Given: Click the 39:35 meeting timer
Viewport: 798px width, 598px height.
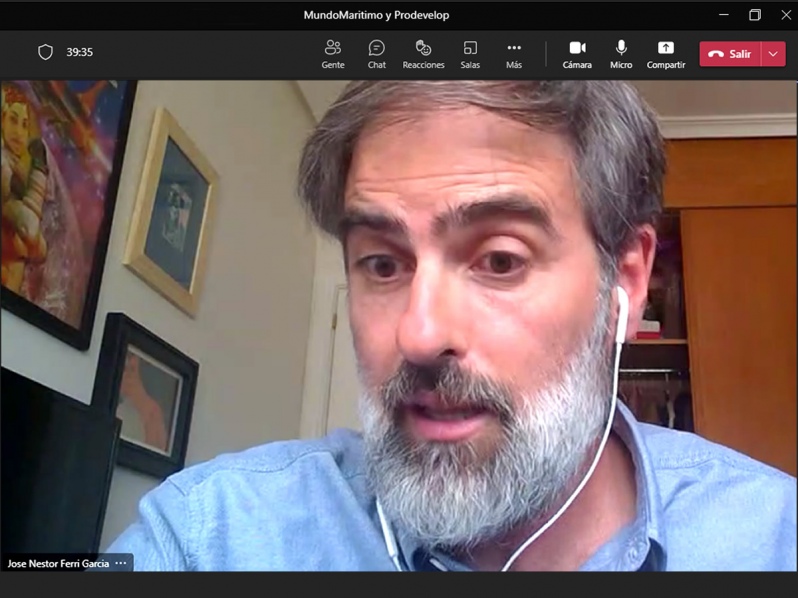Looking at the screenshot, I should (x=79, y=52).
